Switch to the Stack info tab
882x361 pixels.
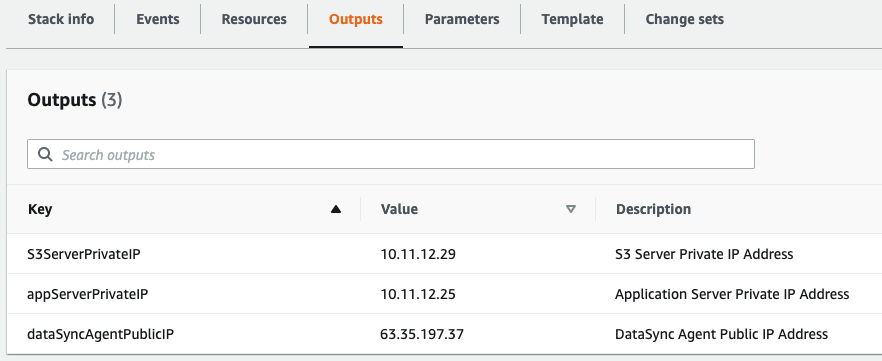(61, 19)
